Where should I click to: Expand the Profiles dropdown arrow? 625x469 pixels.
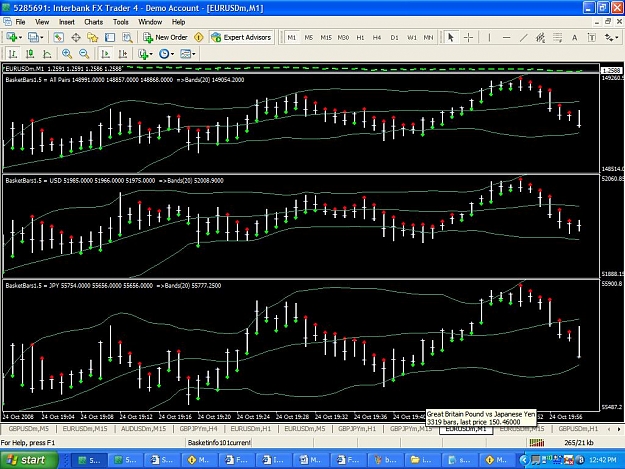[x=41, y=38]
